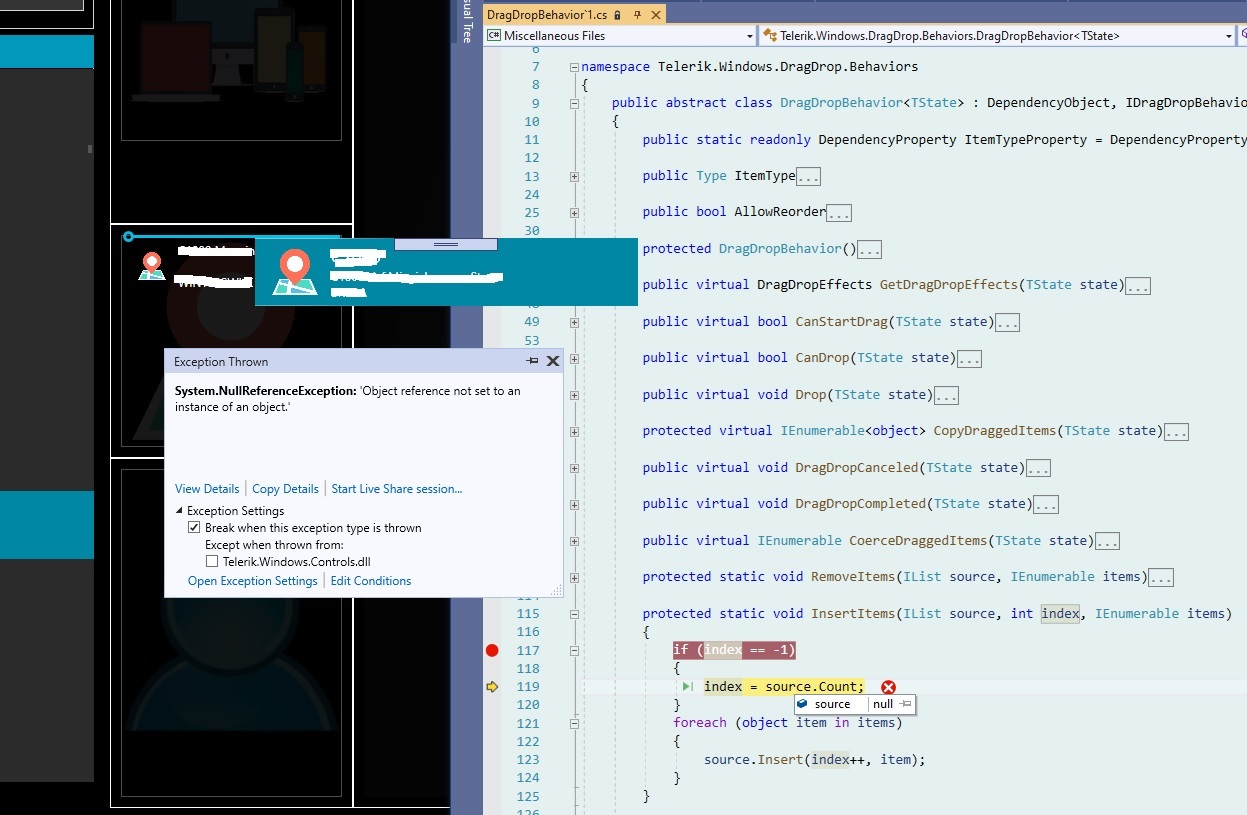Open Exception Settings link

coord(252,581)
